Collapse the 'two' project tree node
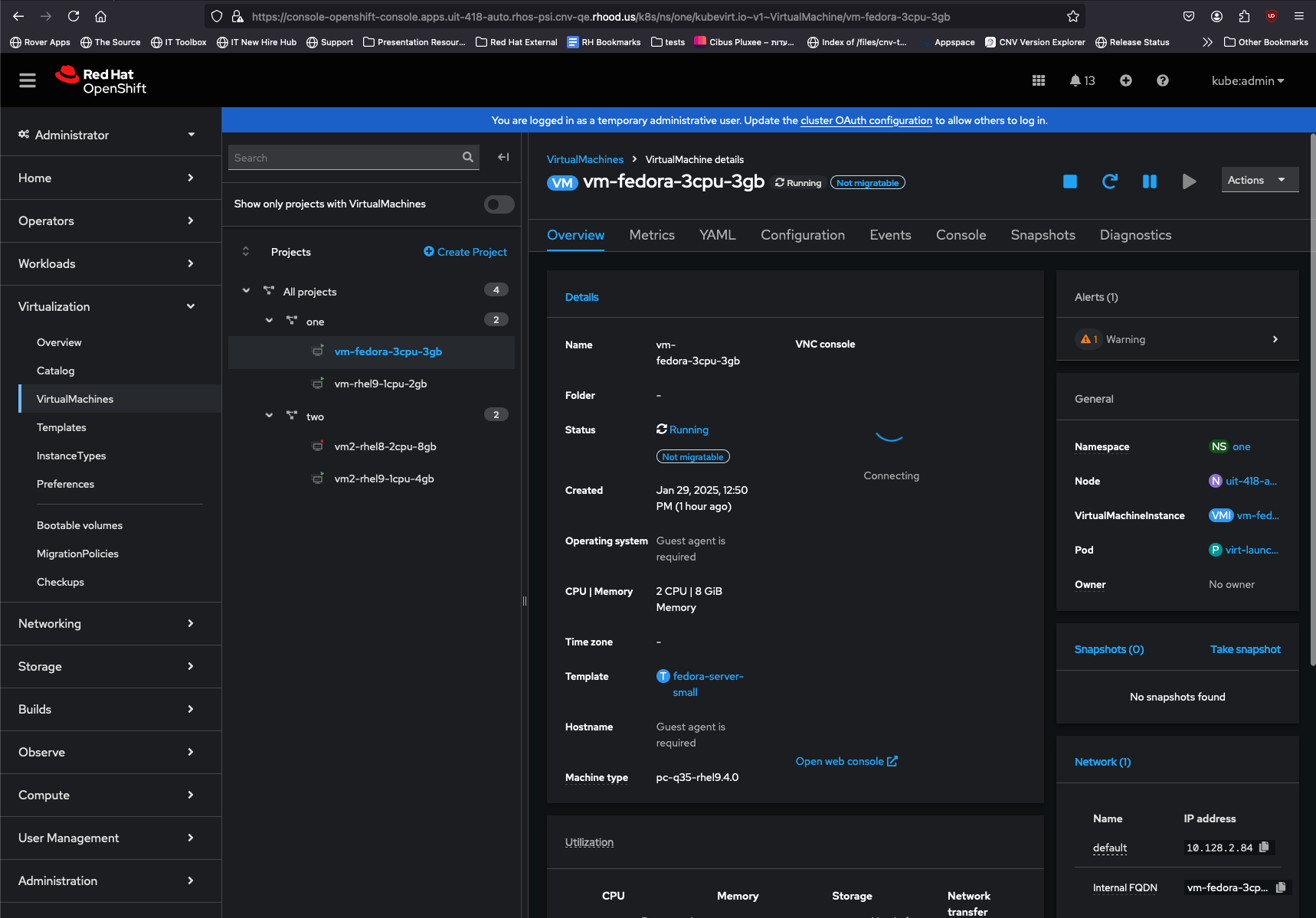The image size is (1316, 918). (269, 416)
